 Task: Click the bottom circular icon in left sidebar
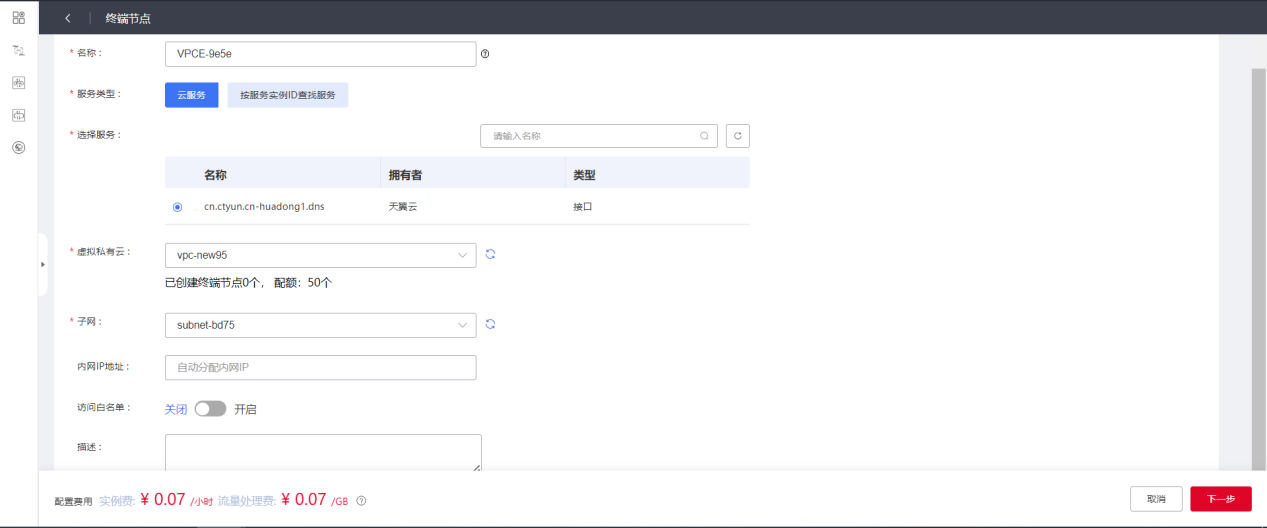tap(18, 148)
